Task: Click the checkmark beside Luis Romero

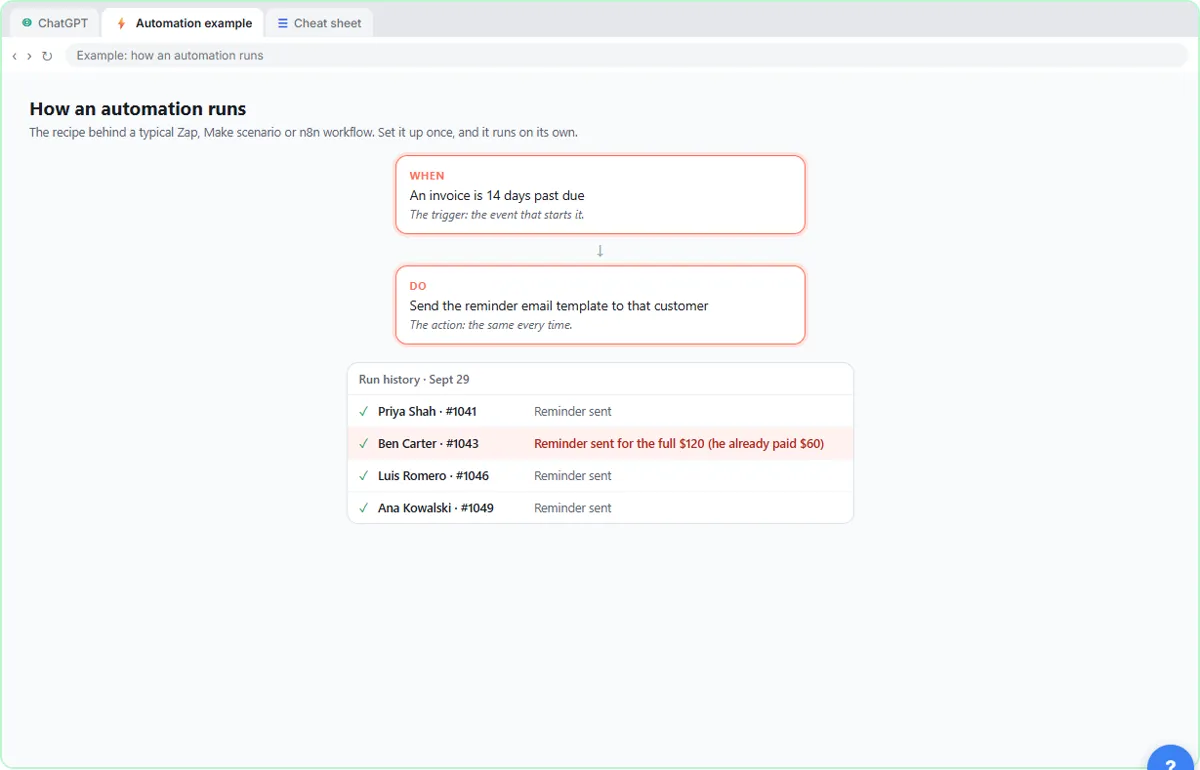Action: tap(364, 475)
